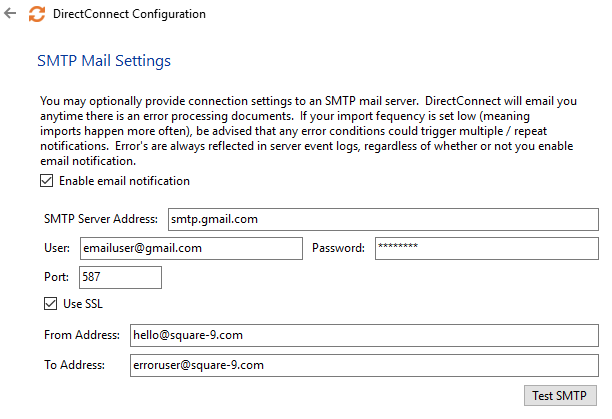Click the To Address text box
This screenshot has height=419, width=612.
pyautogui.click(x=362, y=365)
